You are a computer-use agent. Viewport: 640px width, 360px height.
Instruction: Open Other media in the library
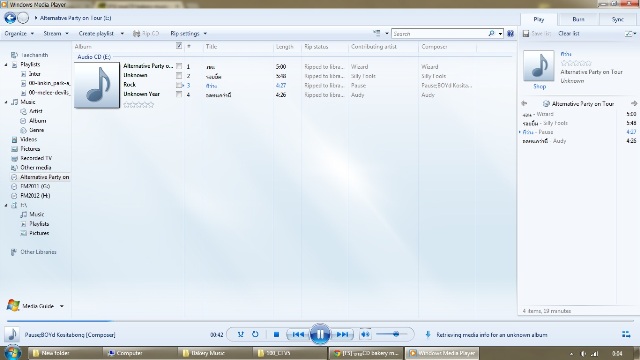(x=36, y=168)
